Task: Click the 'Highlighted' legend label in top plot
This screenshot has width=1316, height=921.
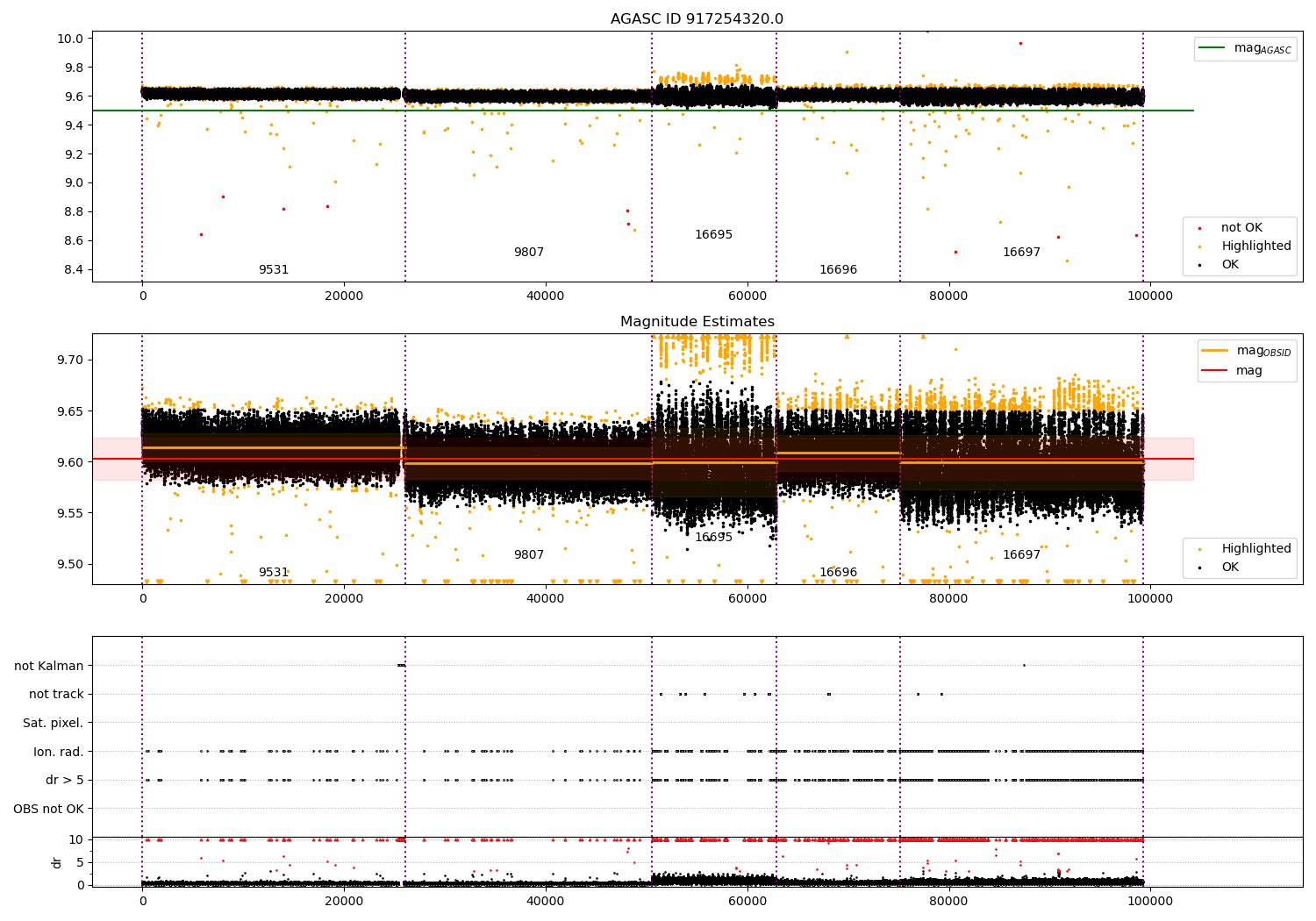Action: pos(1256,246)
